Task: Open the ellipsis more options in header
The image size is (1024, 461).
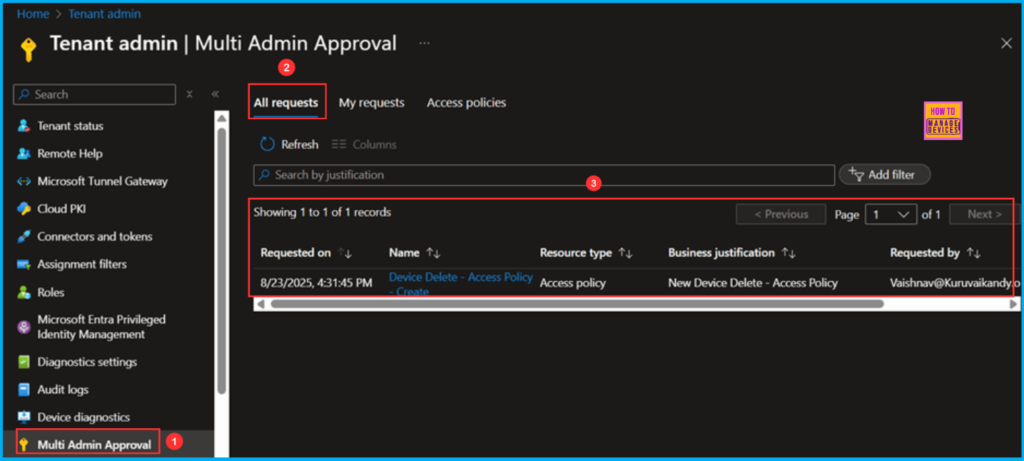Action: pos(424,44)
